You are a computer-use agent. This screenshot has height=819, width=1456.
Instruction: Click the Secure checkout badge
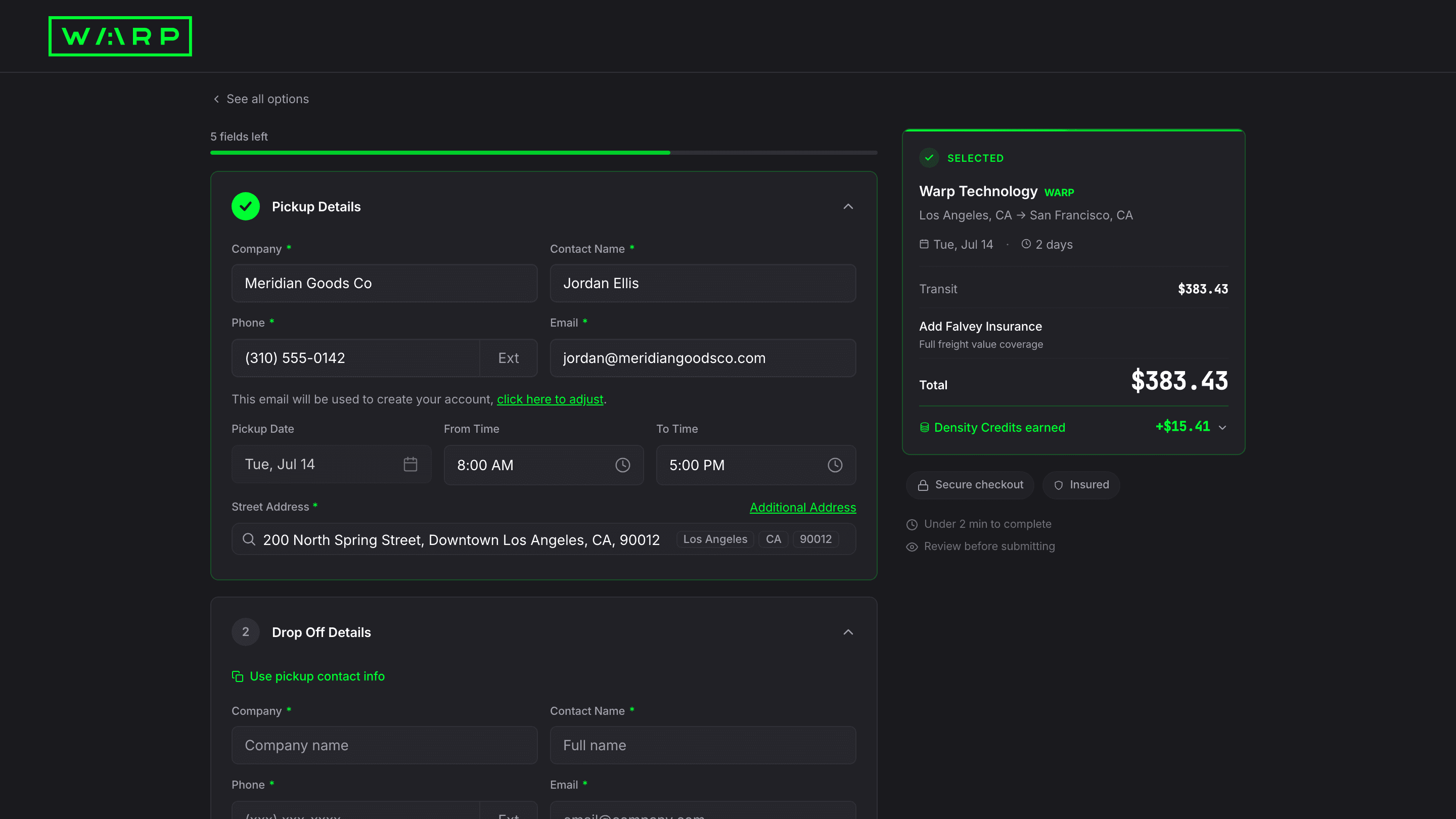tap(970, 485)
